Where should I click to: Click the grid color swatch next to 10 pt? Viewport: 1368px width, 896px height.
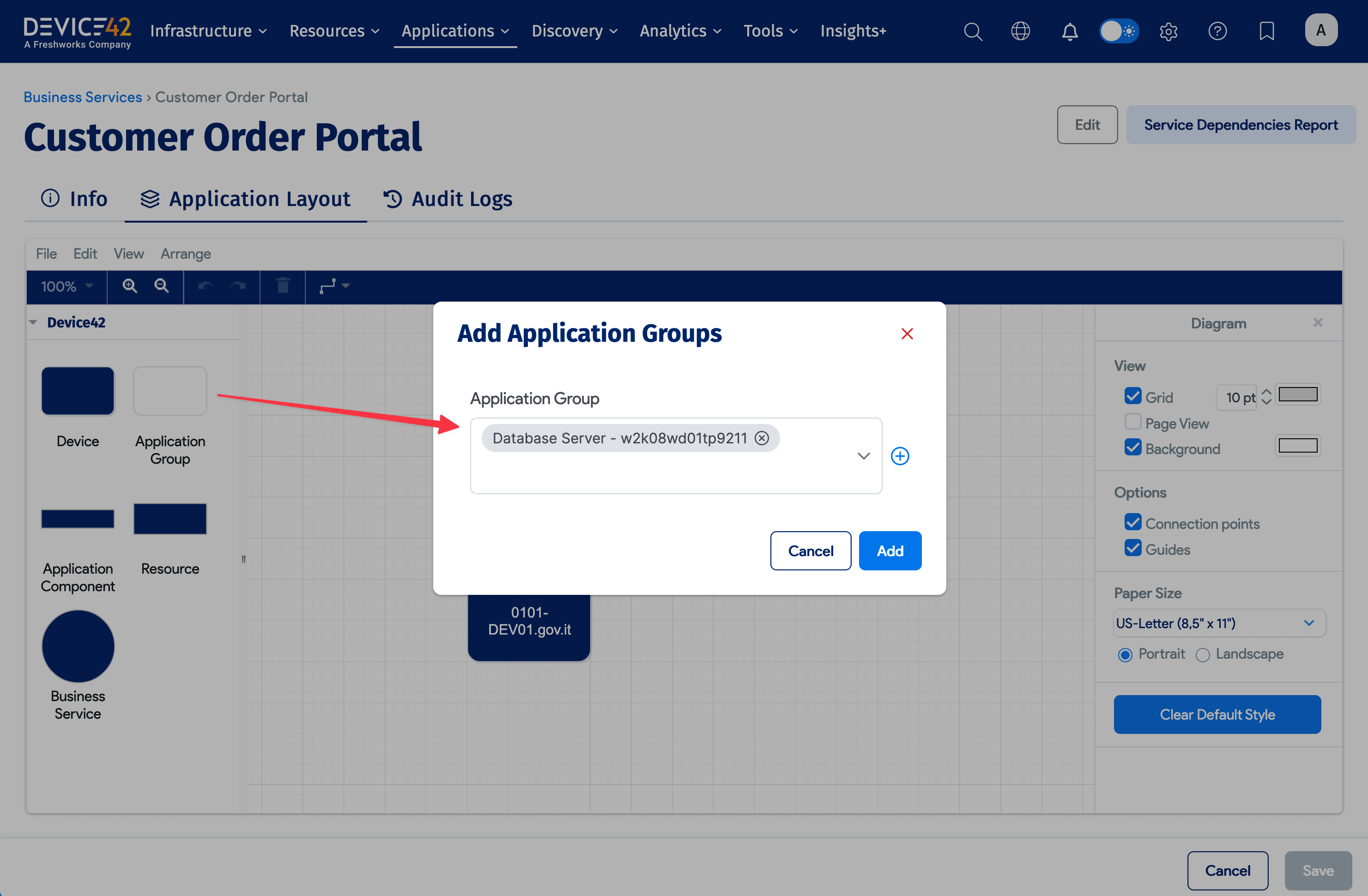(1297, 394)
